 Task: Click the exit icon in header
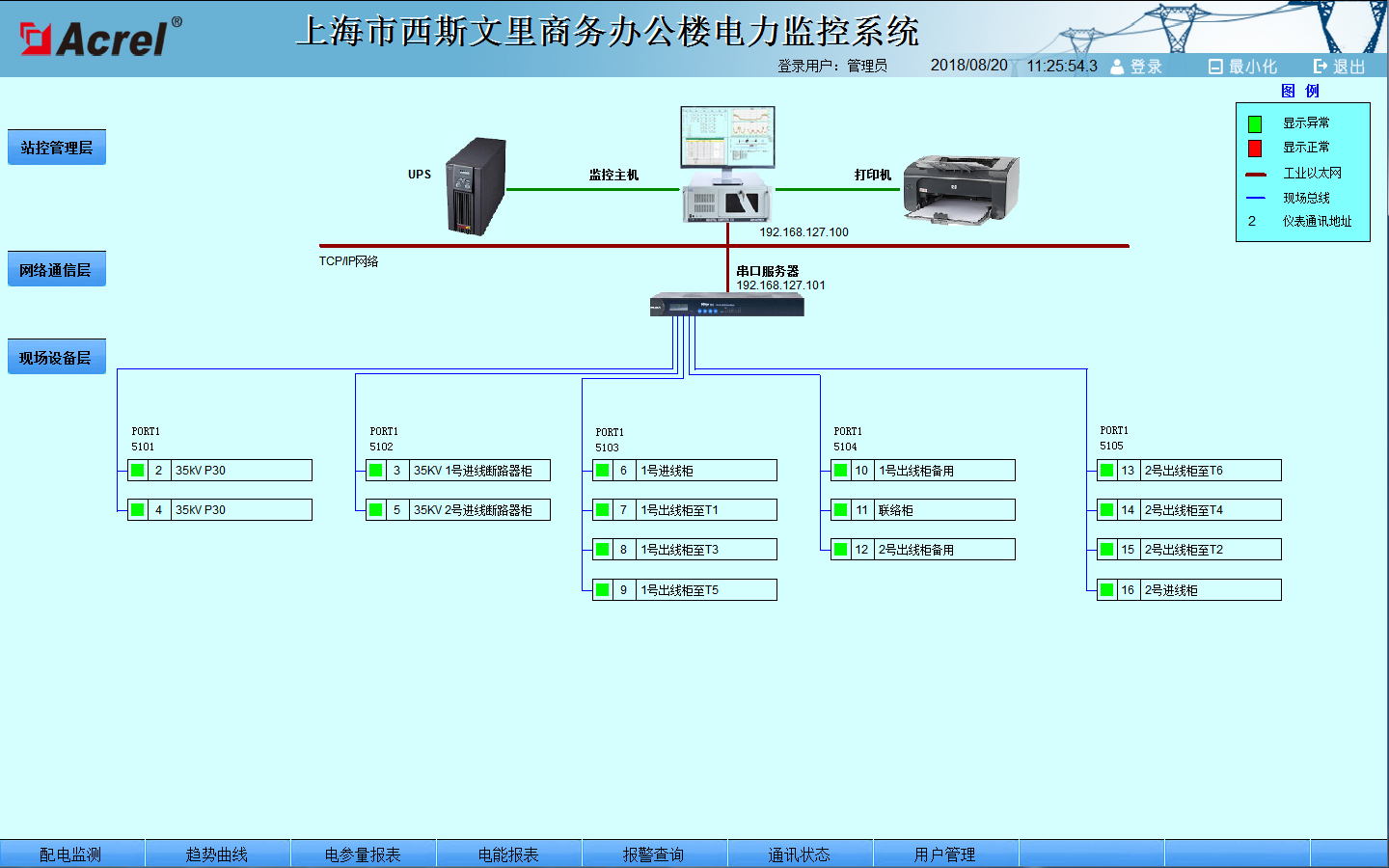[x=1321, y=67]
